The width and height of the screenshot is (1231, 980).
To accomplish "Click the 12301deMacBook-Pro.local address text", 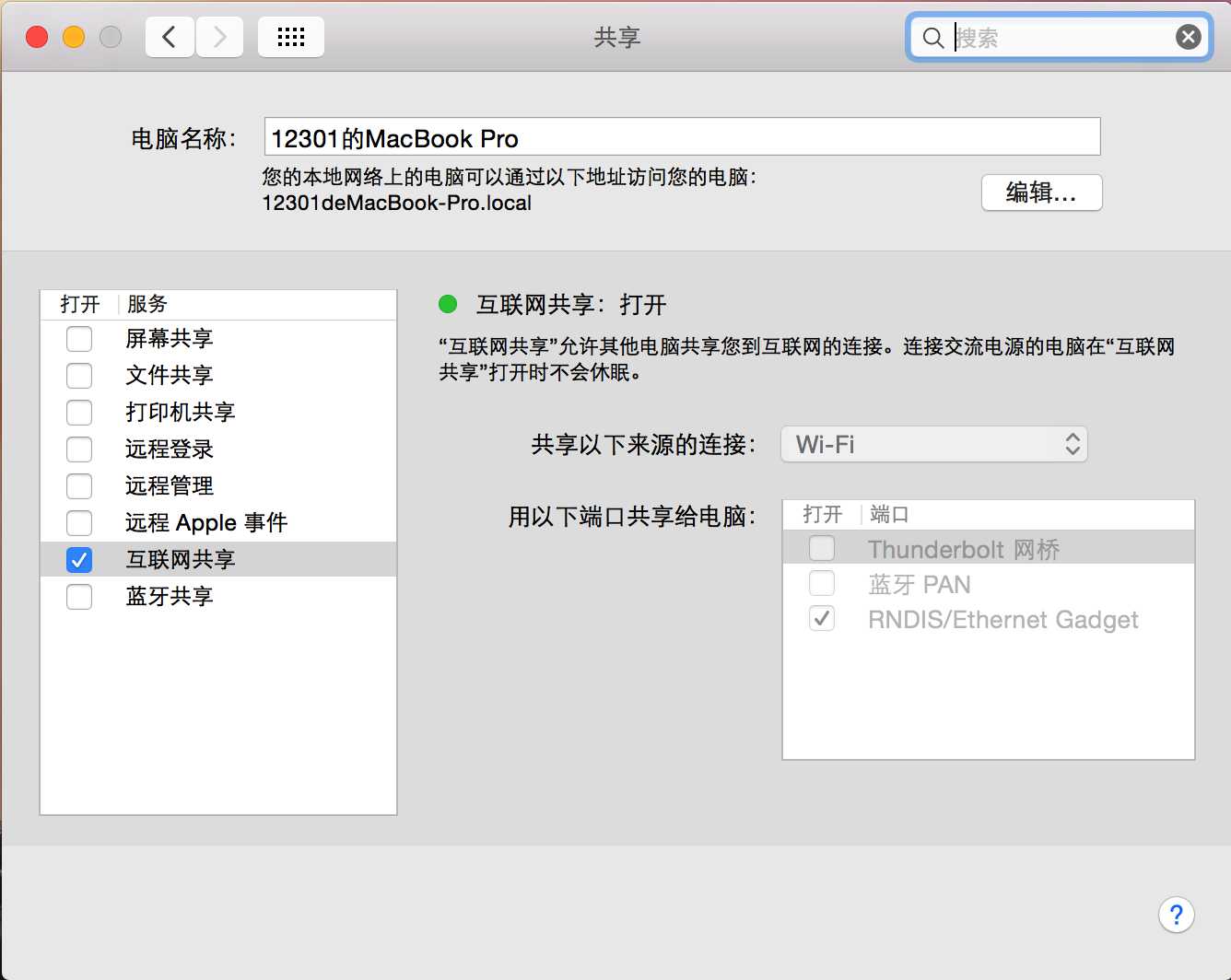I will point(397,203).
